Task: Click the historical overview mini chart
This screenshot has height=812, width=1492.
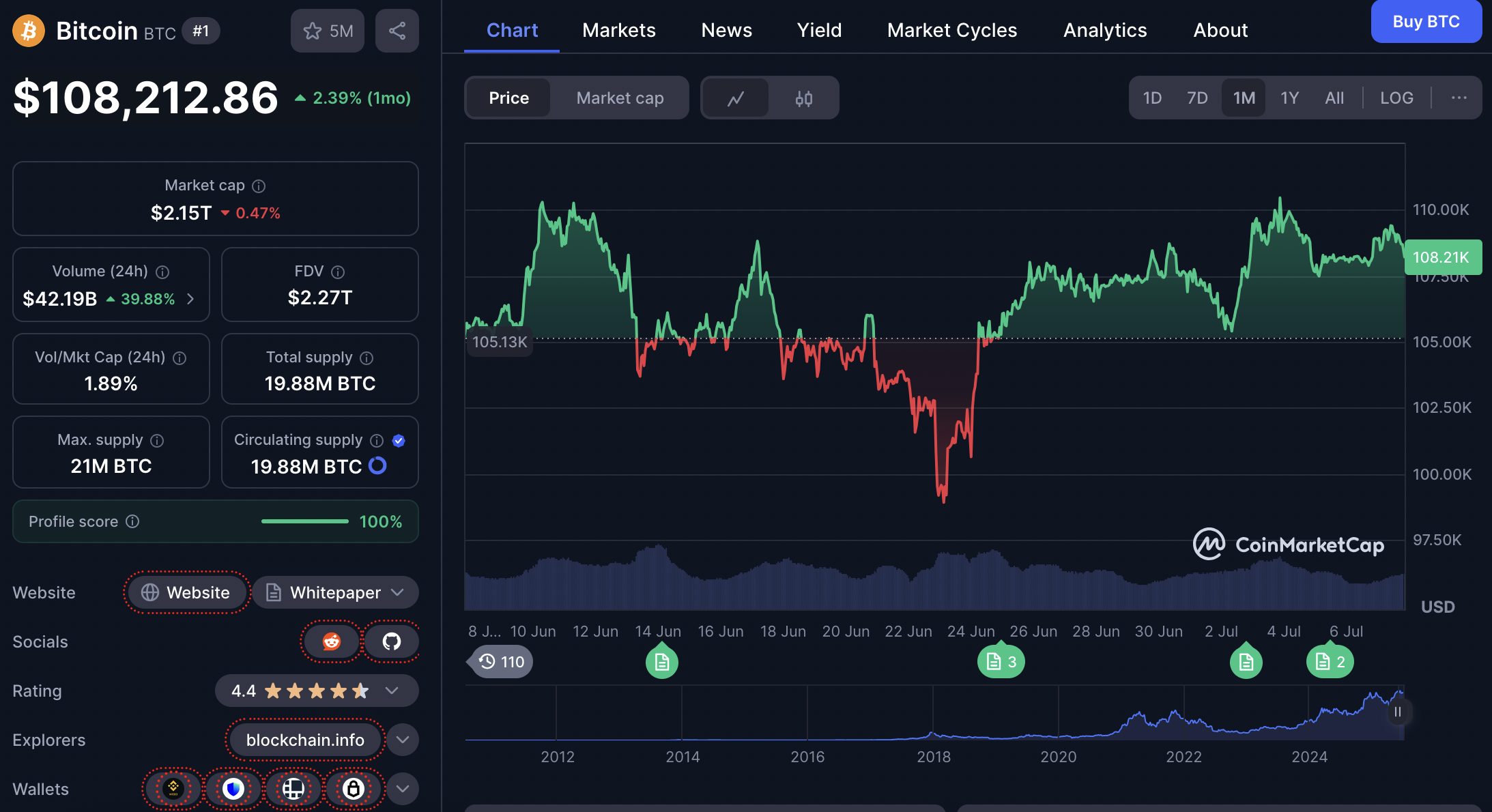Action: 934,713
